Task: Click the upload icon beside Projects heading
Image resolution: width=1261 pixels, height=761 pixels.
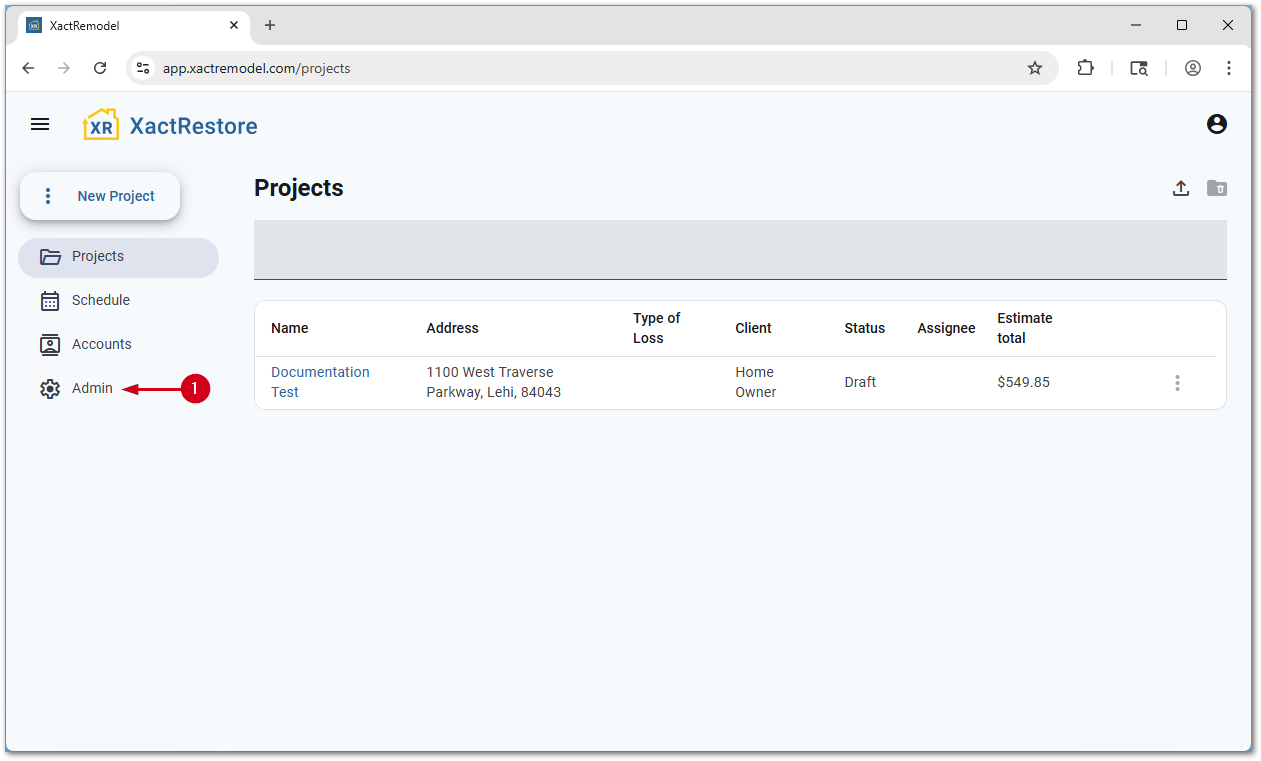Action: click(1181, 188)
